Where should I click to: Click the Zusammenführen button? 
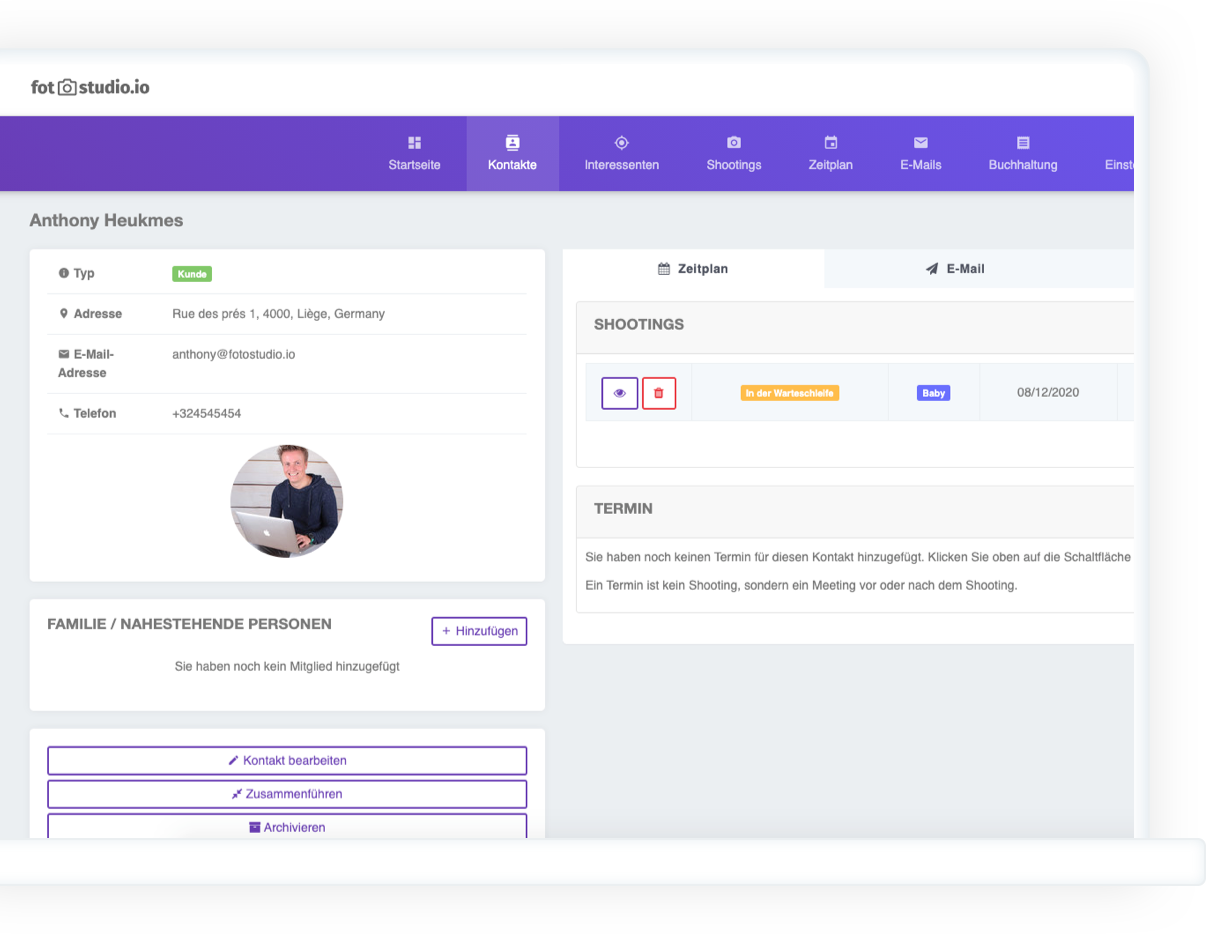coord(287,794)
